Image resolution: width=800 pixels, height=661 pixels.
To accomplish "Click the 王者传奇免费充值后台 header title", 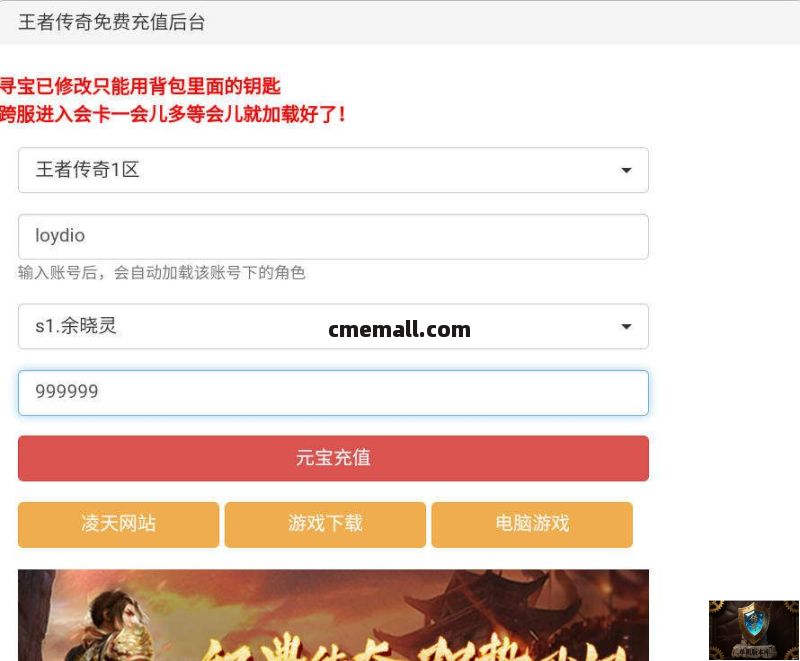I will pyautogui.click(x=111, y=22).
